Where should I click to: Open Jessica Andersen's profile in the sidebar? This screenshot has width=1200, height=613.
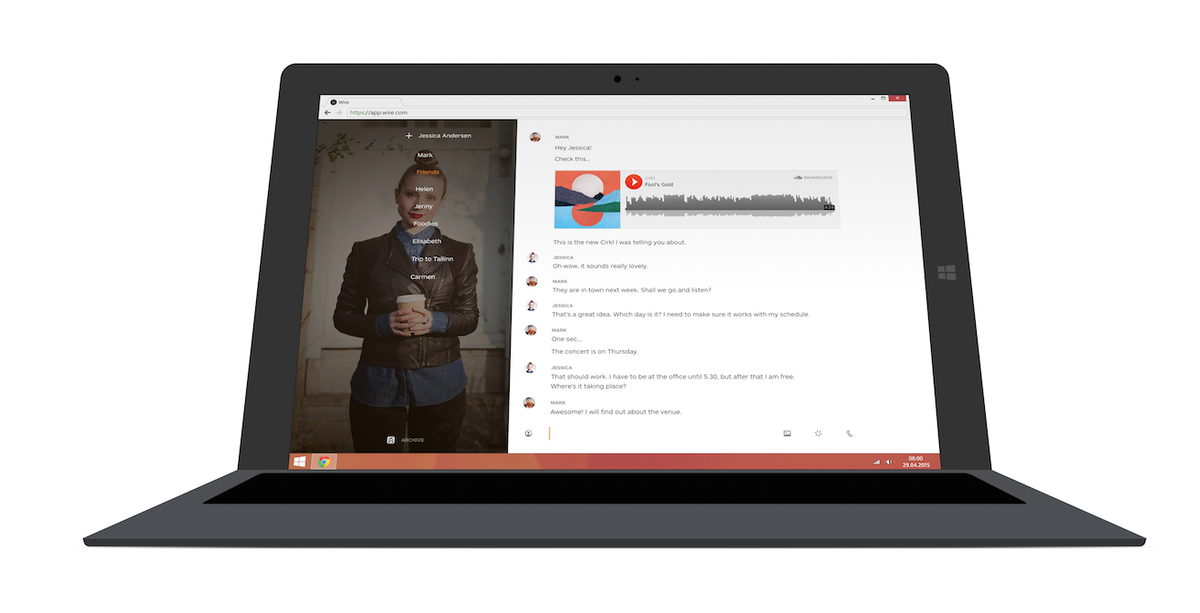(x=445, y=135)
